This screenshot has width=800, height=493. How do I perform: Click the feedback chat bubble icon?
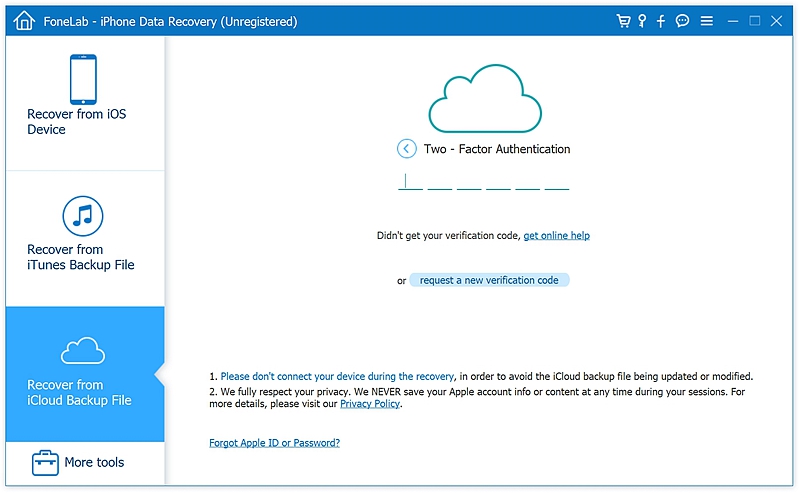682,21
